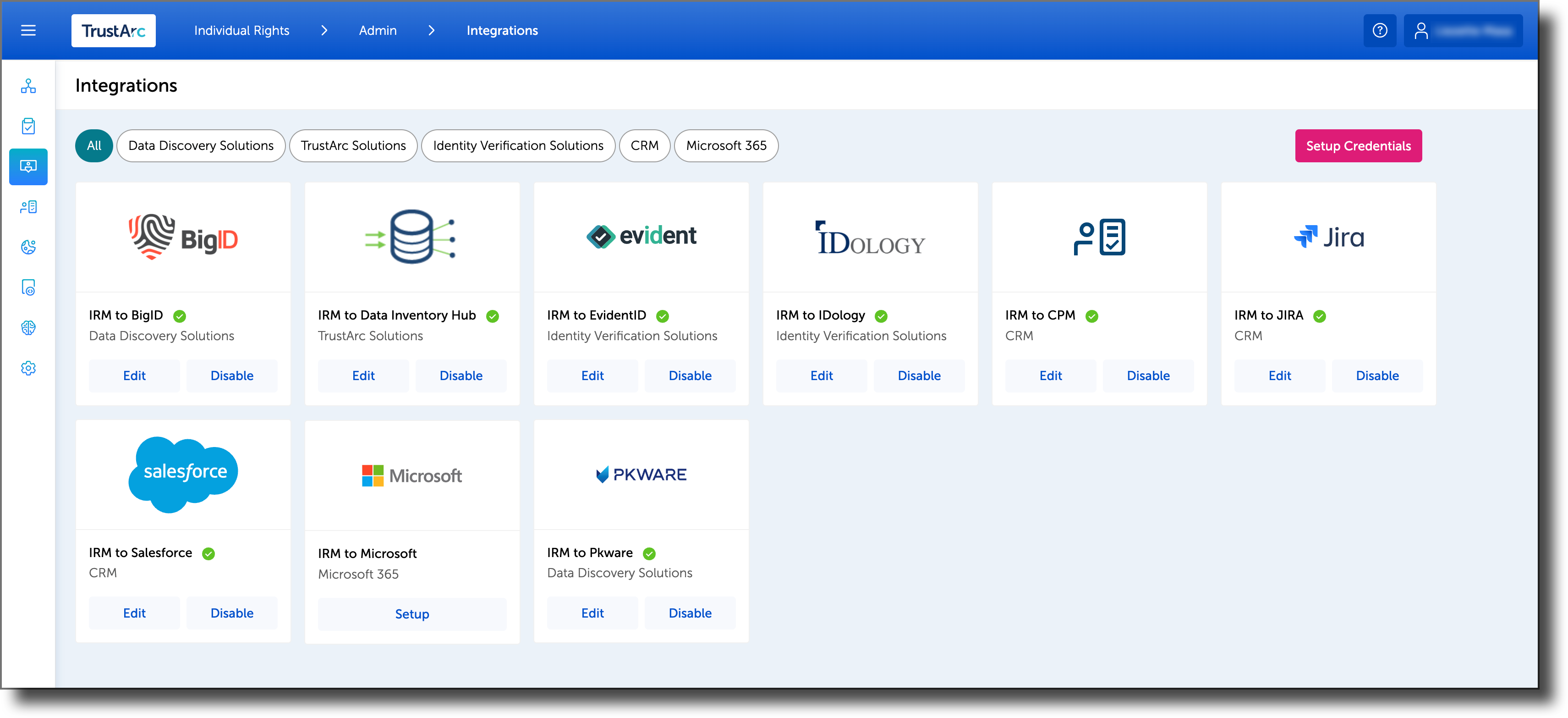Screen dimensions: 1568x718
Task: Disable the IRM to Salesforce integration
Action: (231, 613)
